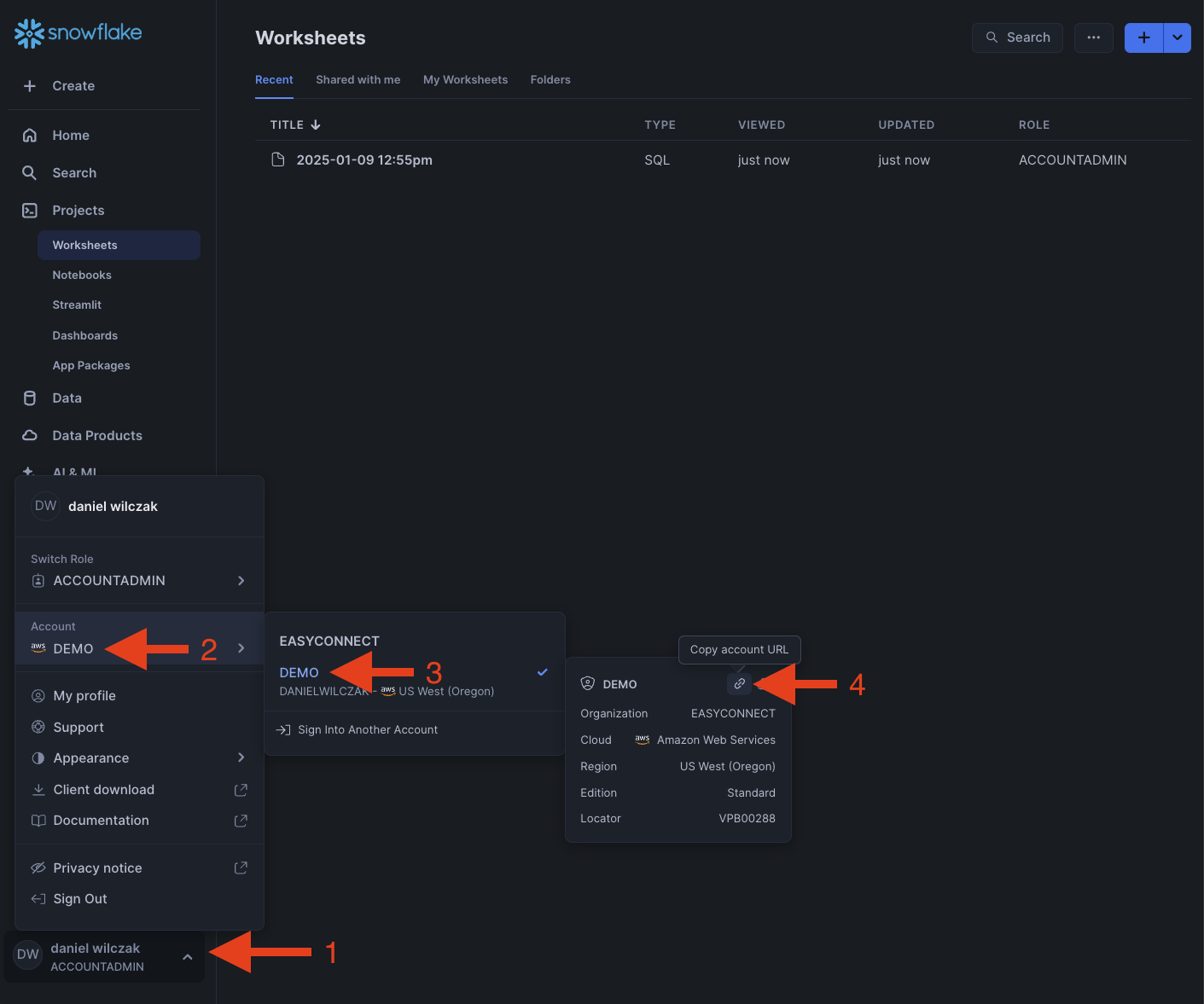Open Client download external link

(x=241, y=790)
